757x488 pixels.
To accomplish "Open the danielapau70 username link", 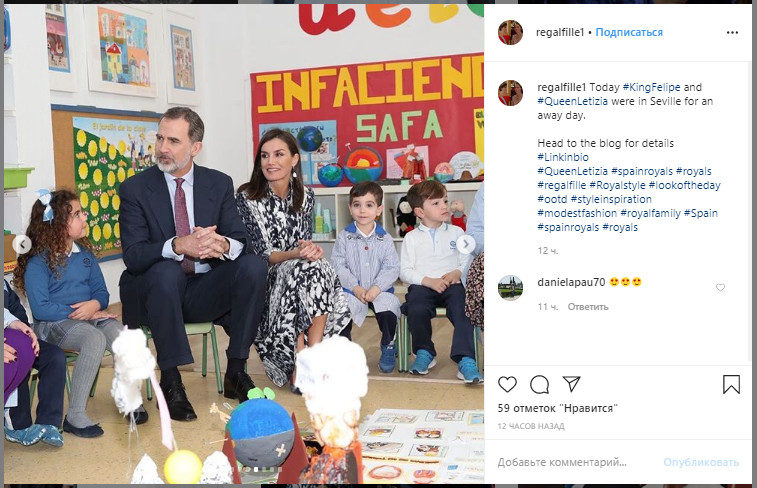I will (571, 282).
